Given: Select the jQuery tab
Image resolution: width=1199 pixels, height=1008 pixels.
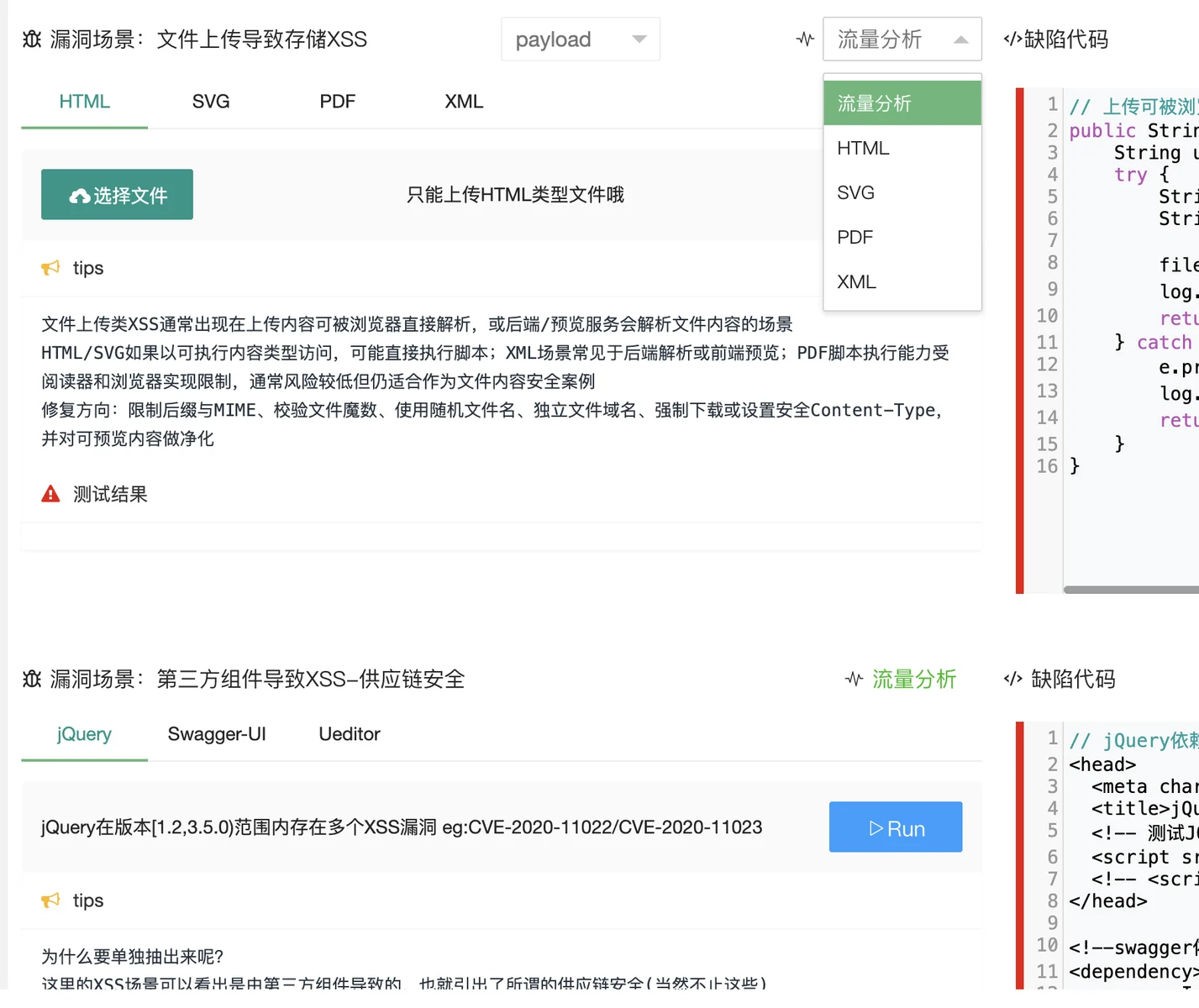Looking at the screenshot, I should tap(85, 734).
